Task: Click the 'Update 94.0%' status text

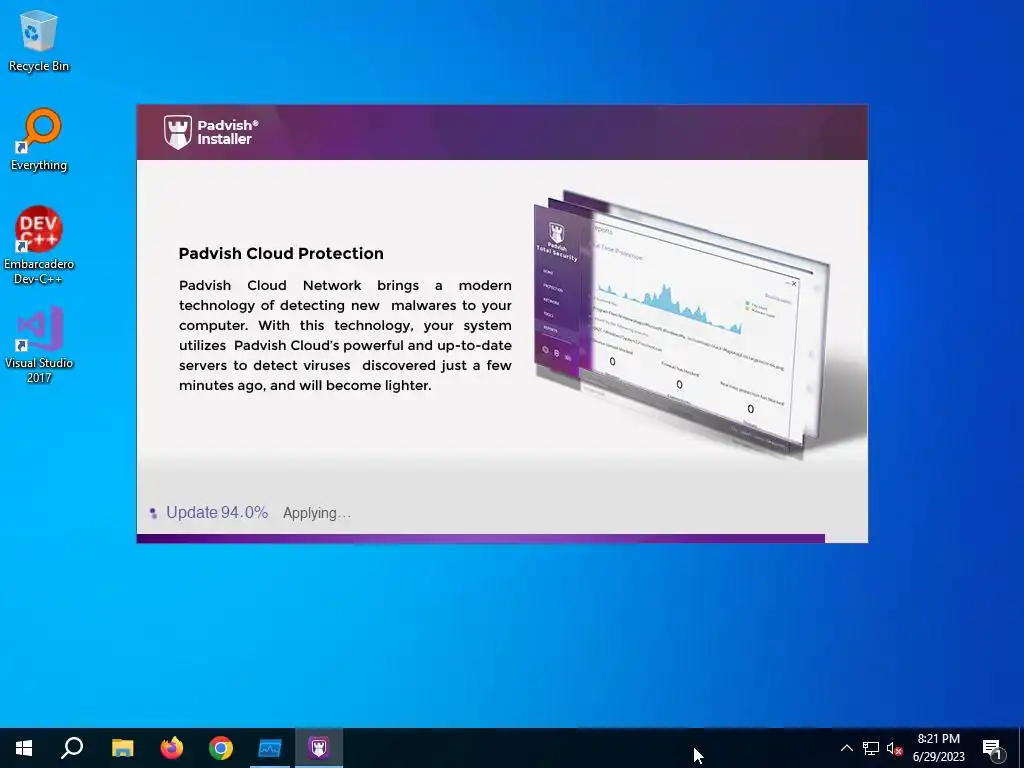Action: [217, 513]
